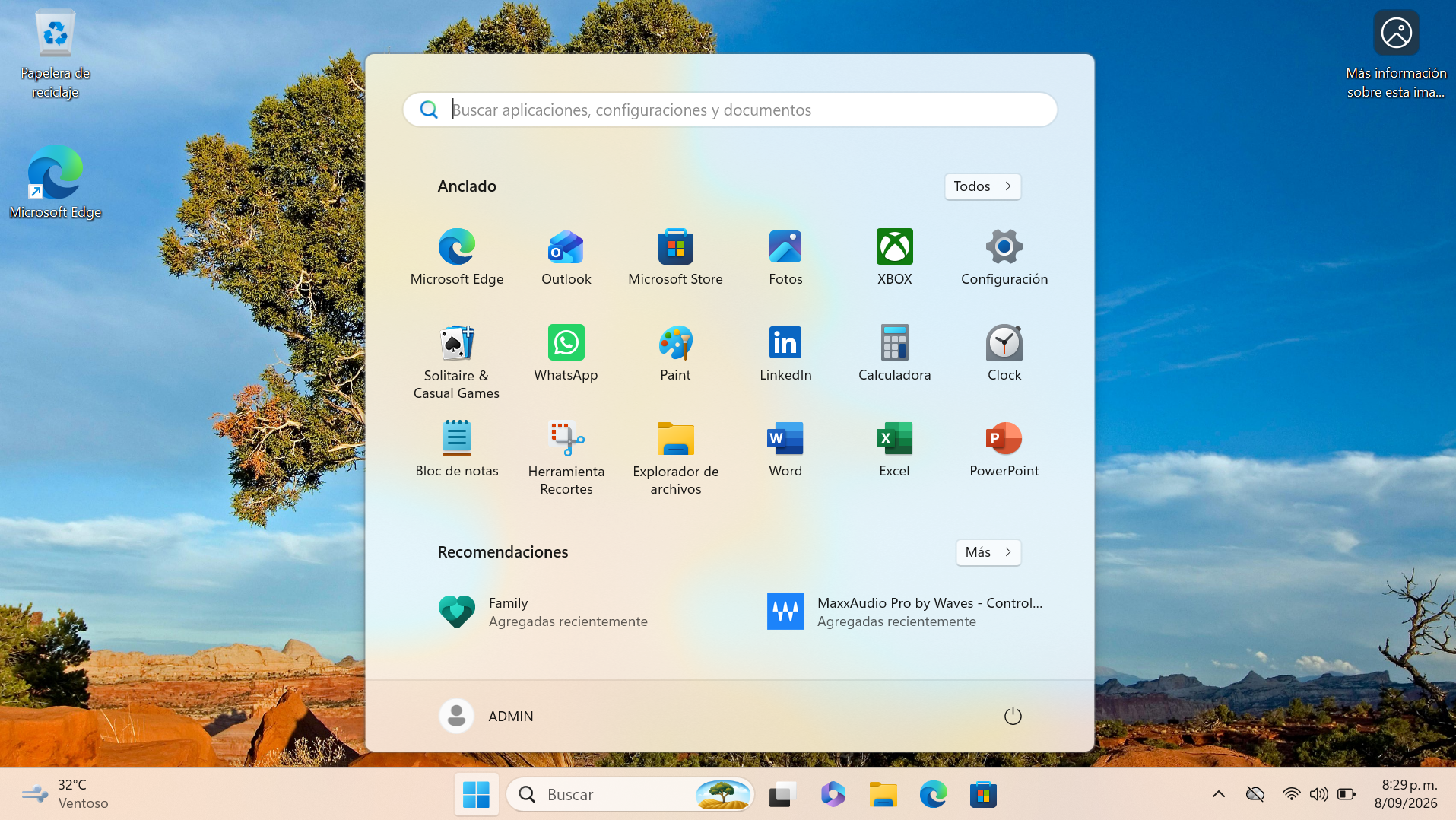Launch WhatsApp from pinned apps
The width and height of the screenshot is (1456, 820).
pyautogui.click(x=566, y=353)
